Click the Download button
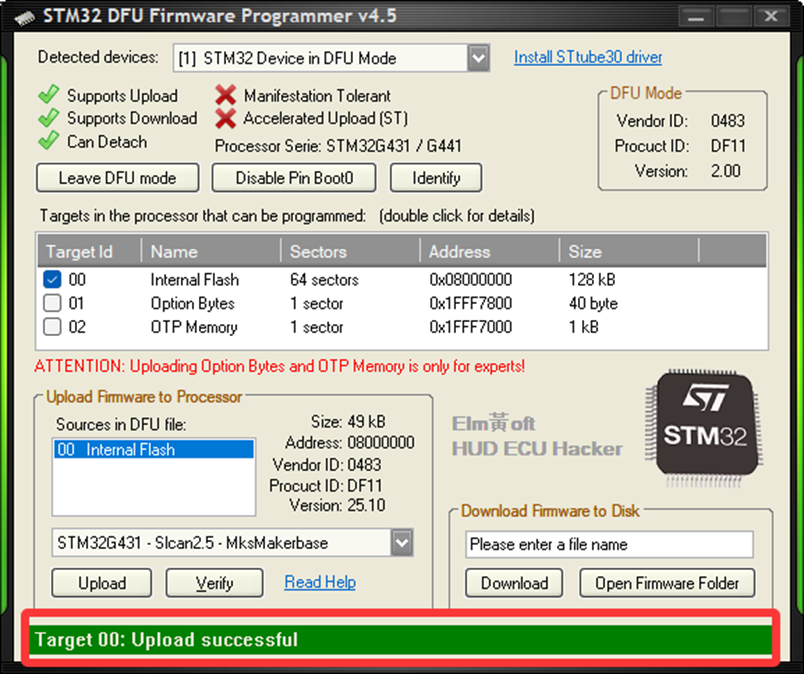Screen dimensions: 804x674 coord(514,583)
